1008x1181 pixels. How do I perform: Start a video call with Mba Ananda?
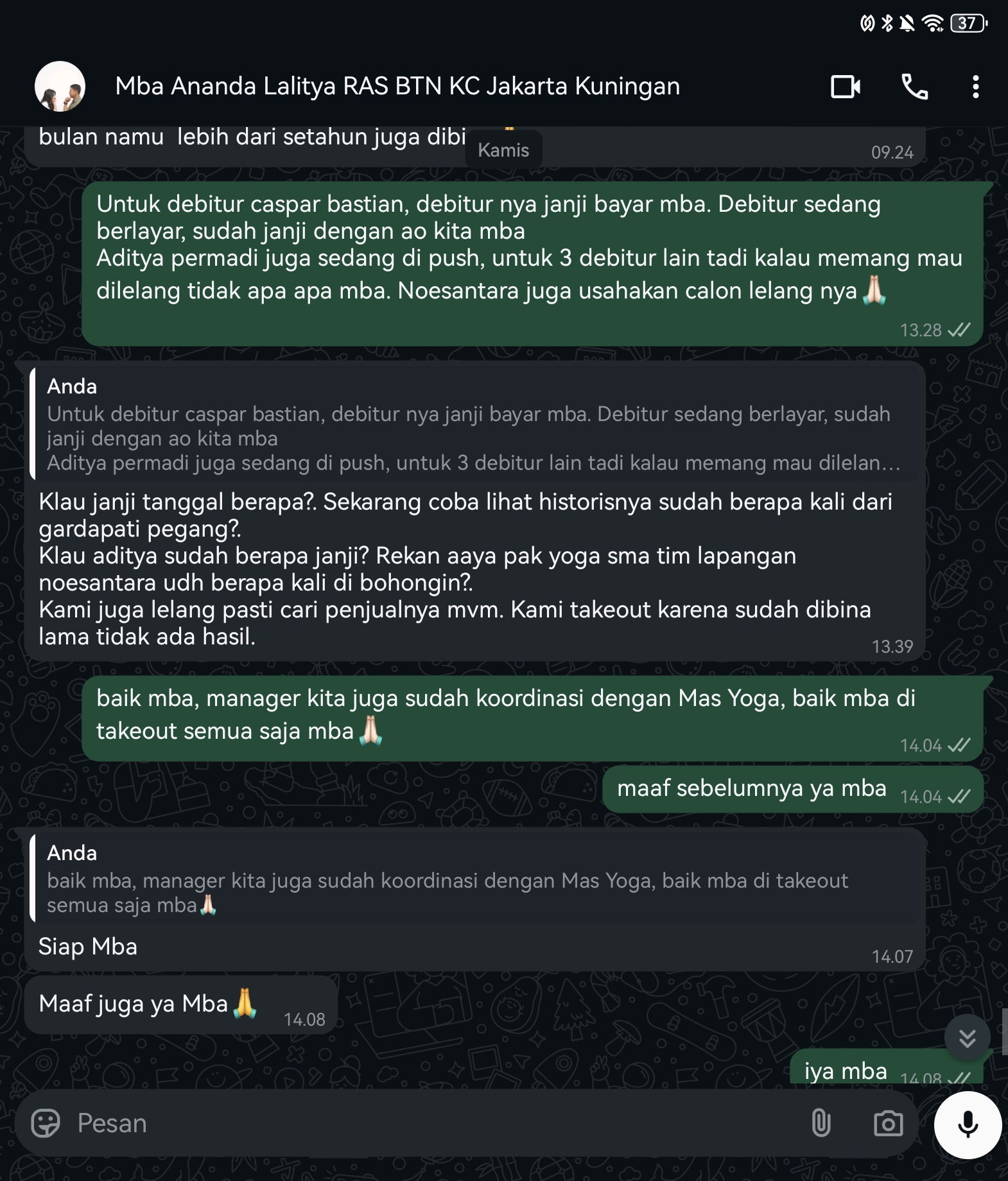coord(846,87)
